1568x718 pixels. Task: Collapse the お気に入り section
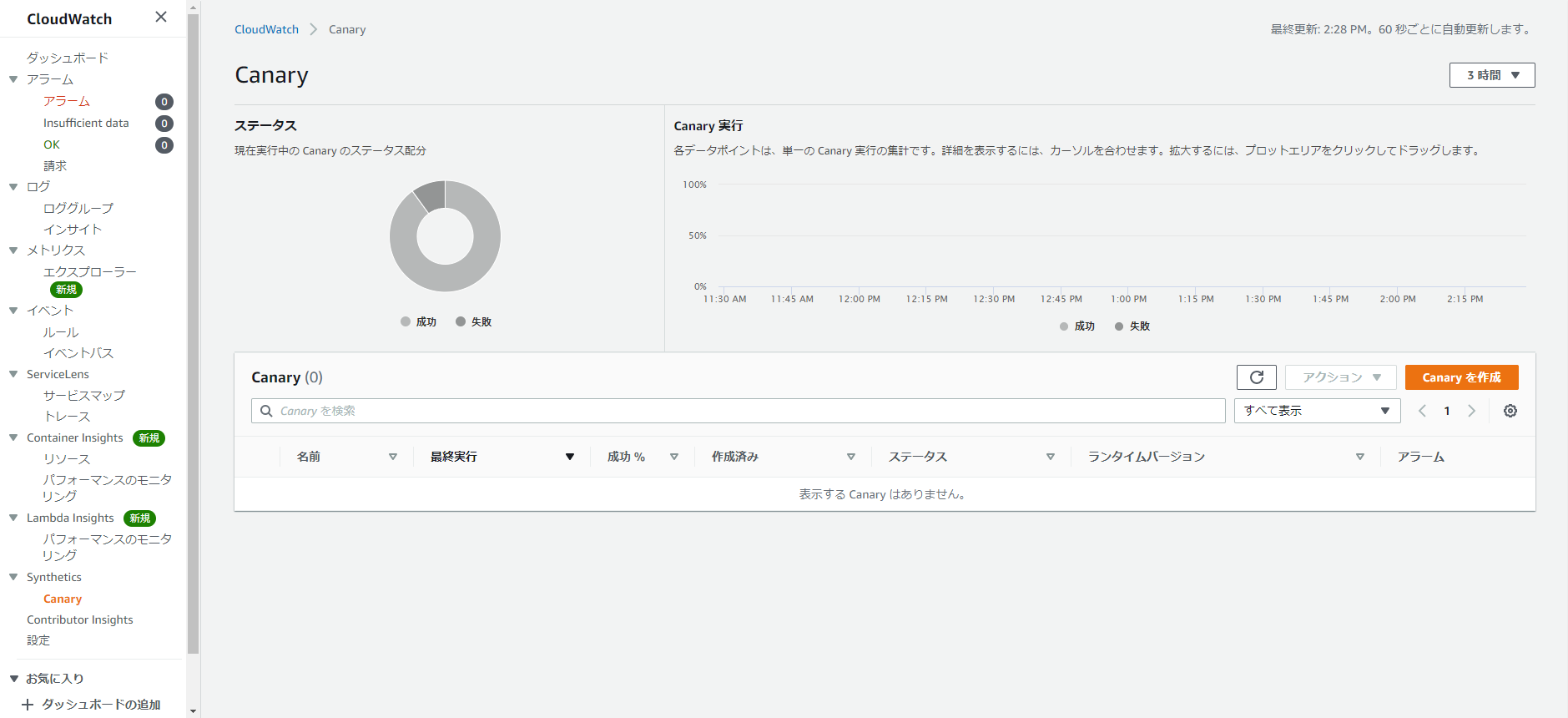point(13,679)
